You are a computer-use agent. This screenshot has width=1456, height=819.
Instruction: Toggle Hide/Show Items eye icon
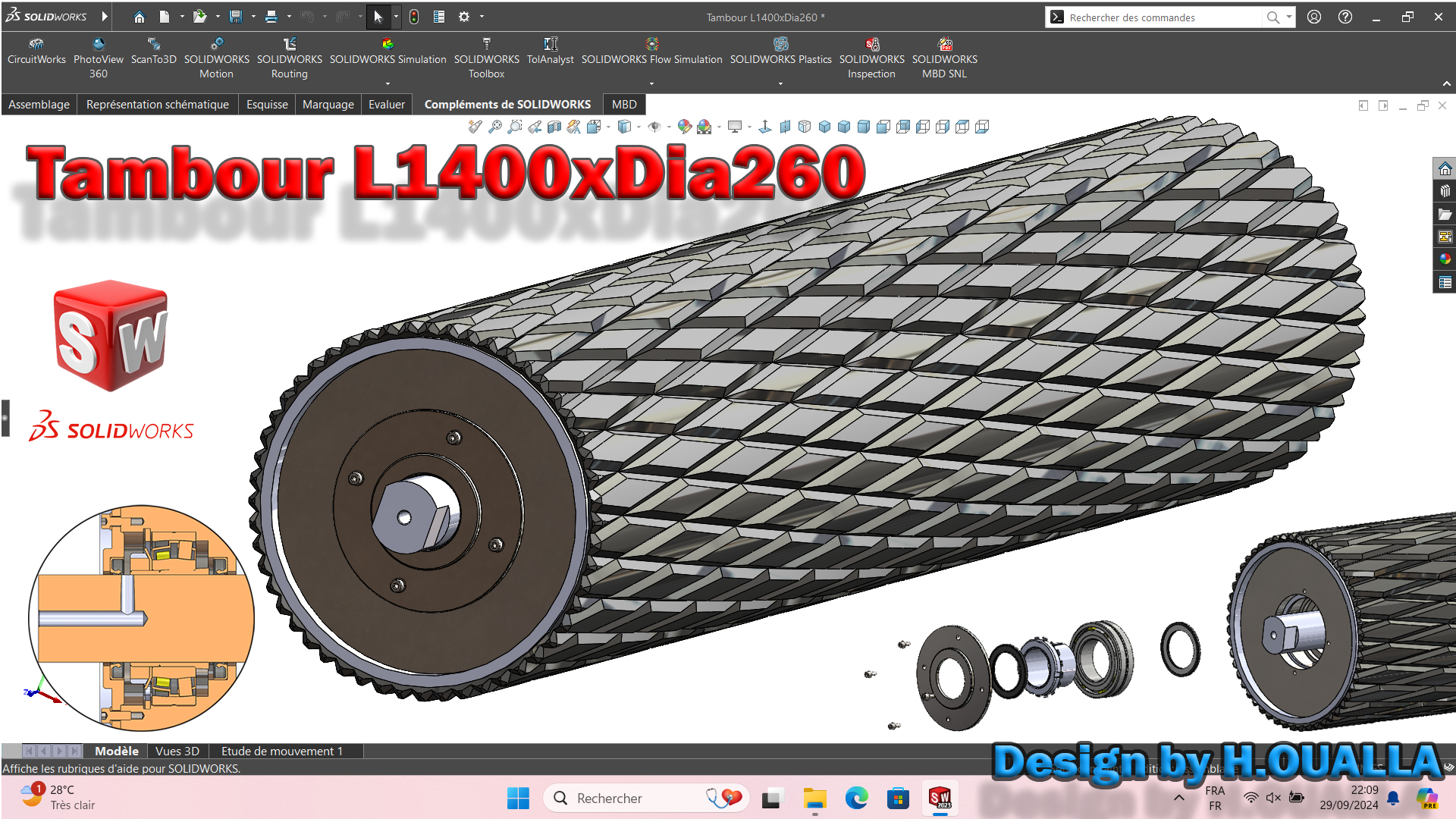(654, 127)
